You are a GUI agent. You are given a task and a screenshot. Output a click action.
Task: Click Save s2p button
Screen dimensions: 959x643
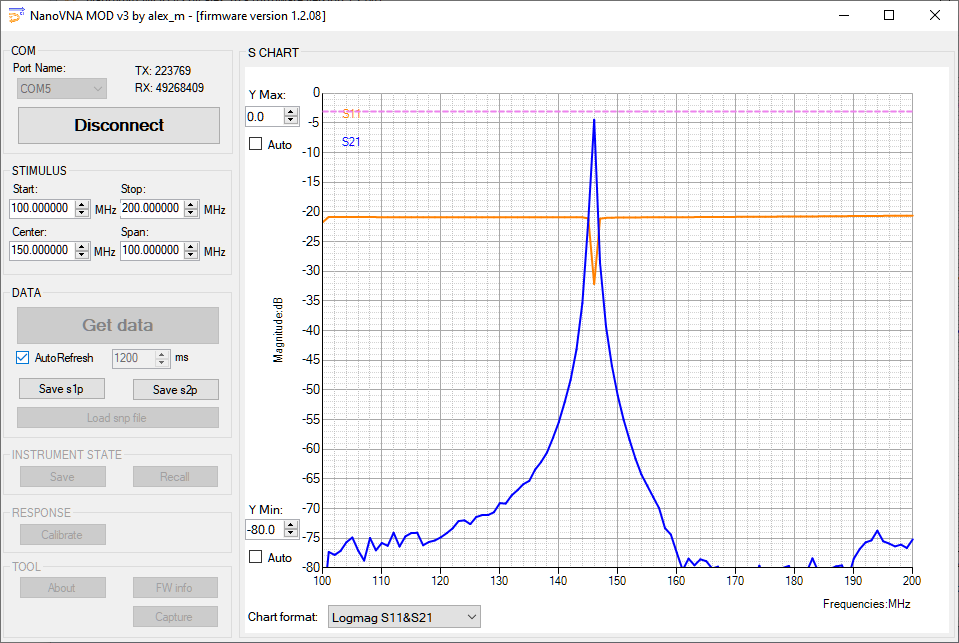click(x=175, y=389)
